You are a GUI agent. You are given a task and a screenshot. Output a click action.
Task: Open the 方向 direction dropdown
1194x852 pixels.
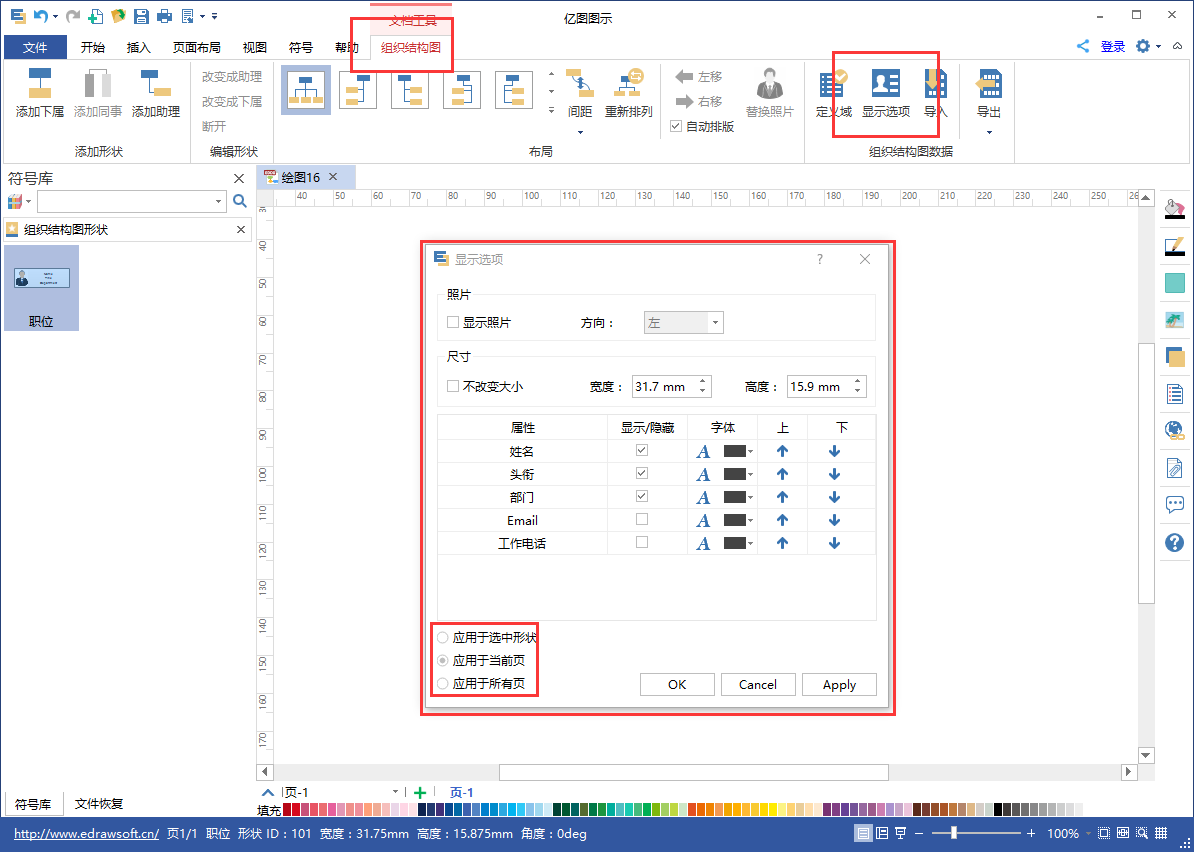(684, 322)
